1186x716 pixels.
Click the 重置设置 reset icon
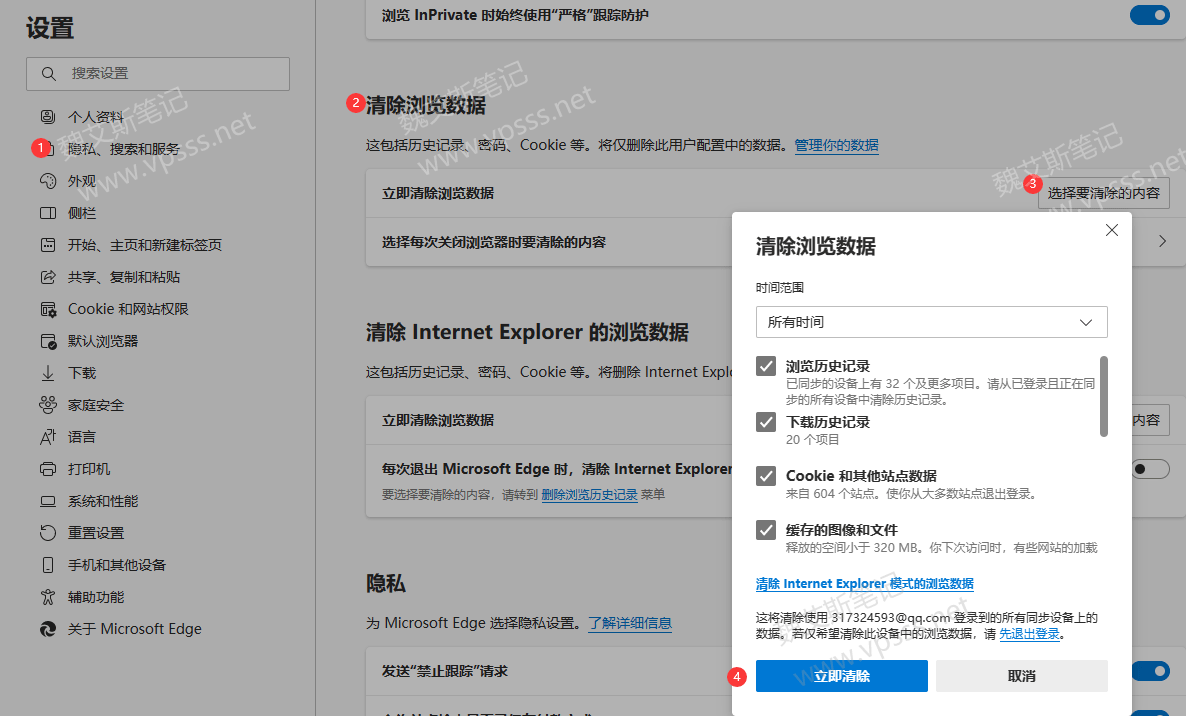click(x=48, y=533)
